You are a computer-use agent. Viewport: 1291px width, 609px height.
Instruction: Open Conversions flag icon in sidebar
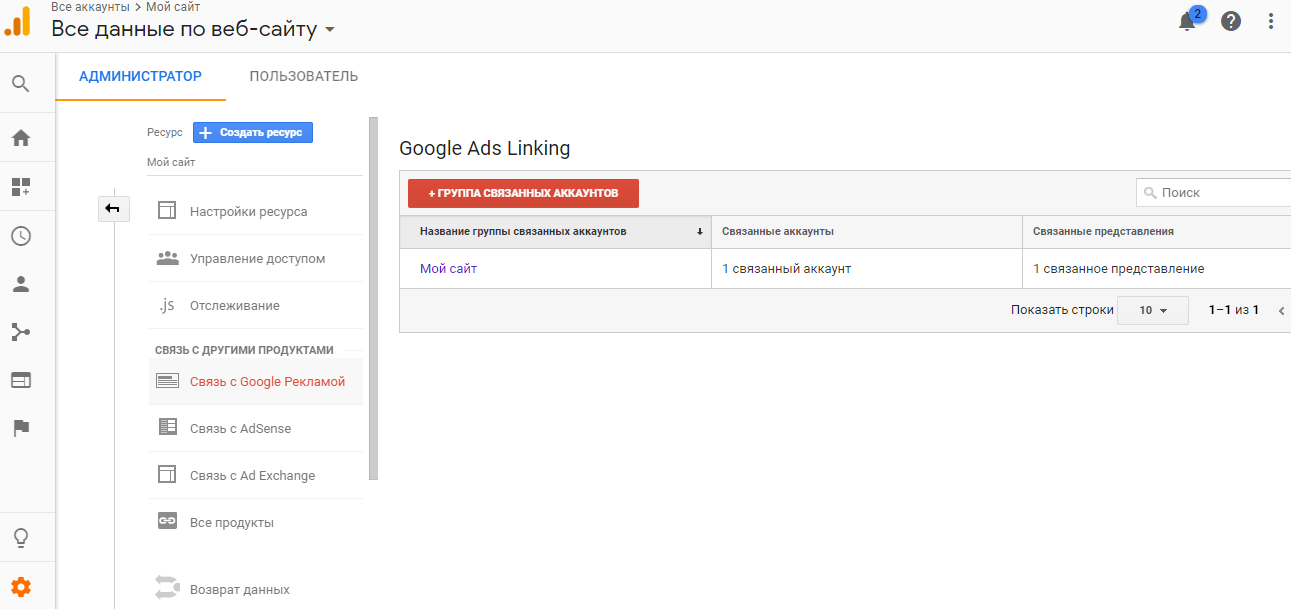coord(21,428)
